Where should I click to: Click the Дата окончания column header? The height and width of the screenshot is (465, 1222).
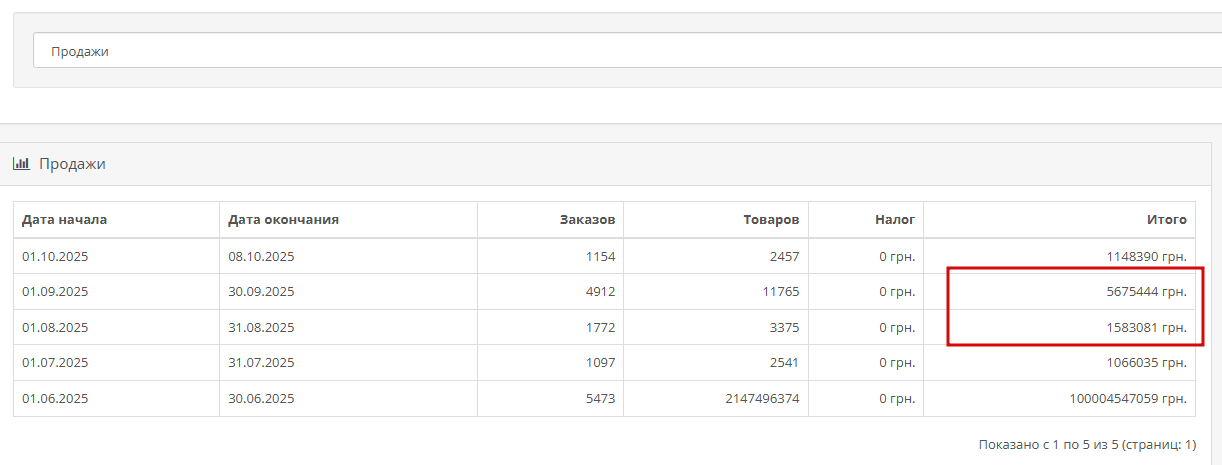pyautogui.click(x=283, y=220)
